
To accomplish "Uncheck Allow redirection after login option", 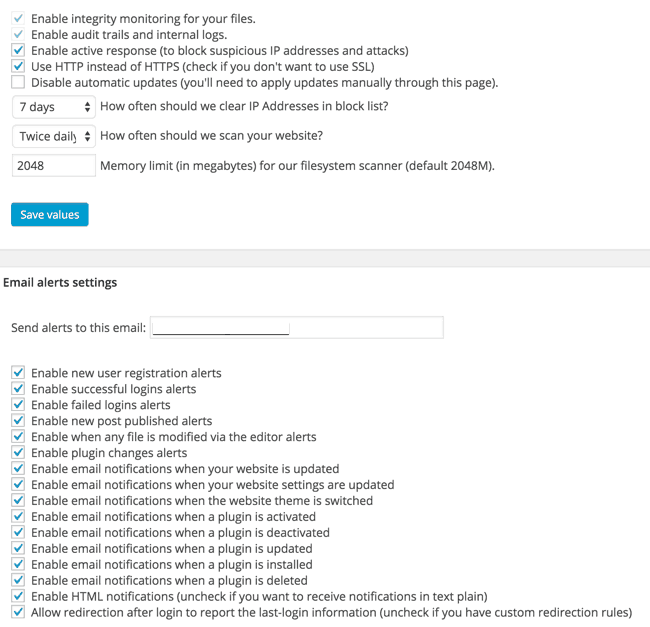I will coord(18,613).
